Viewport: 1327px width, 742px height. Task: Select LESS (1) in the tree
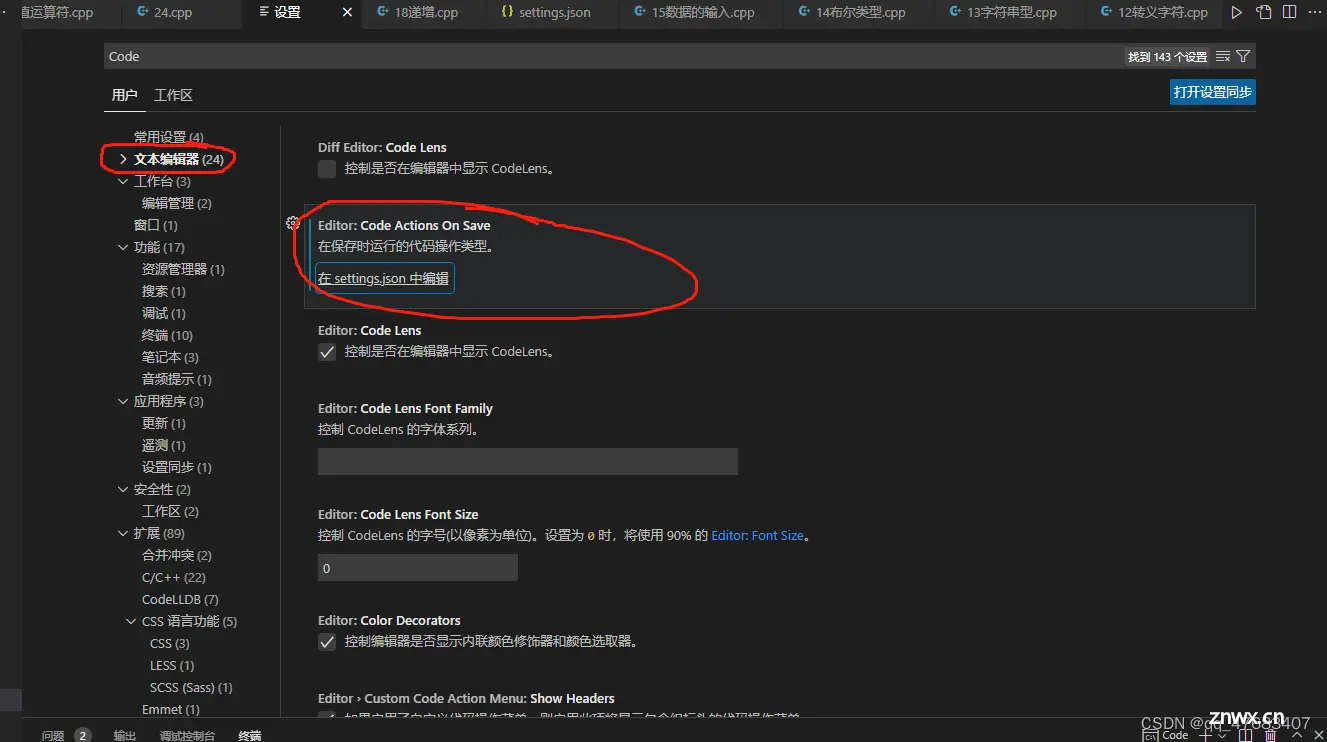click(172, 665)
